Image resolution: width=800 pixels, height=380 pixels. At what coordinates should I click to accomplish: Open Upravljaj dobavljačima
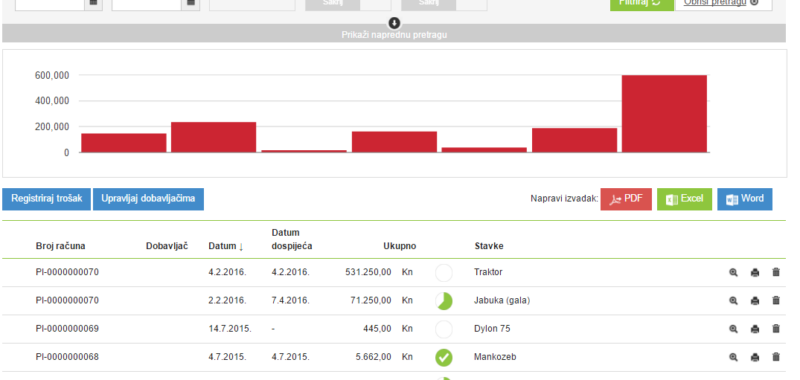148,199
